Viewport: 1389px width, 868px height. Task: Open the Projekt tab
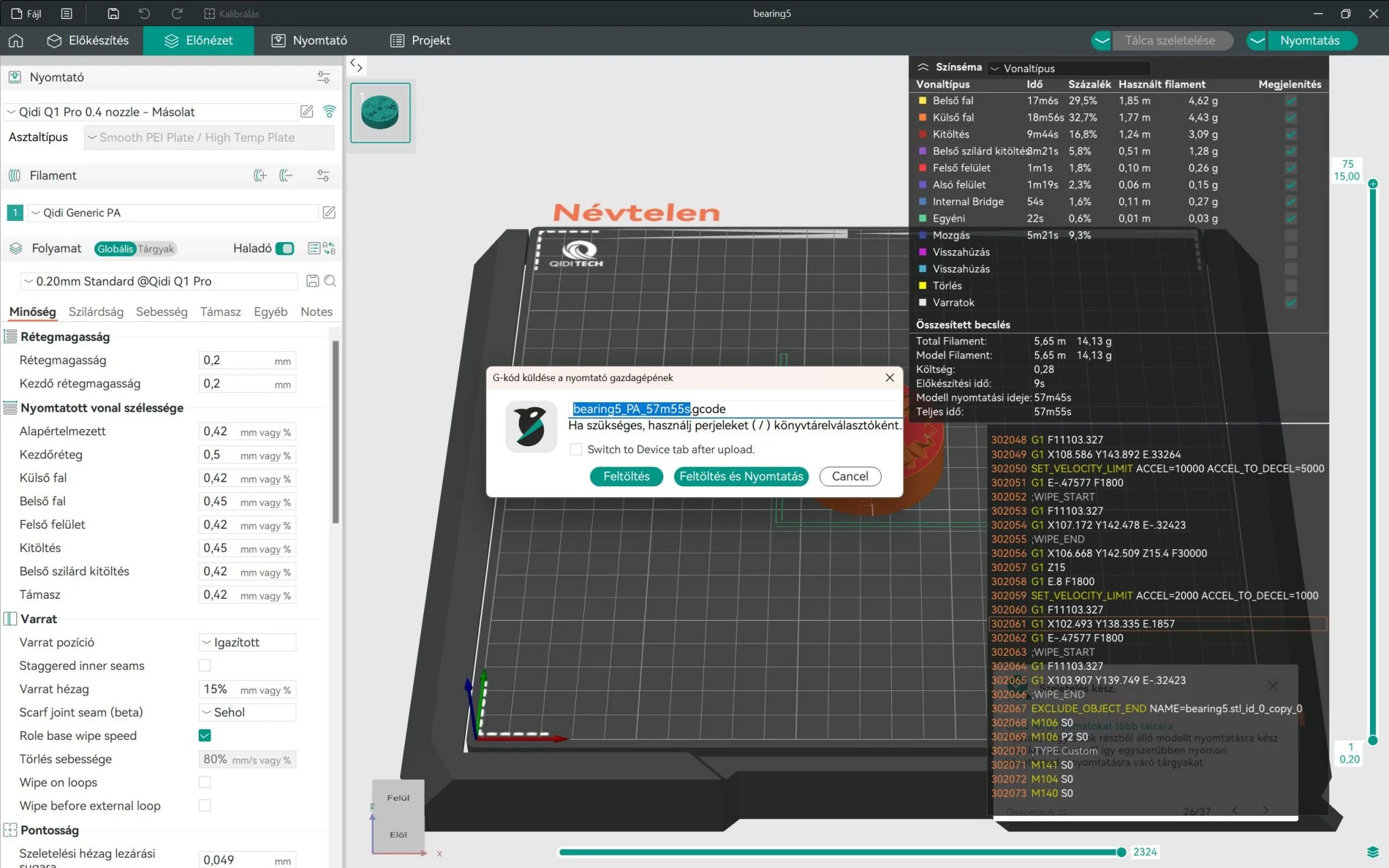click(x=420, y=41)
